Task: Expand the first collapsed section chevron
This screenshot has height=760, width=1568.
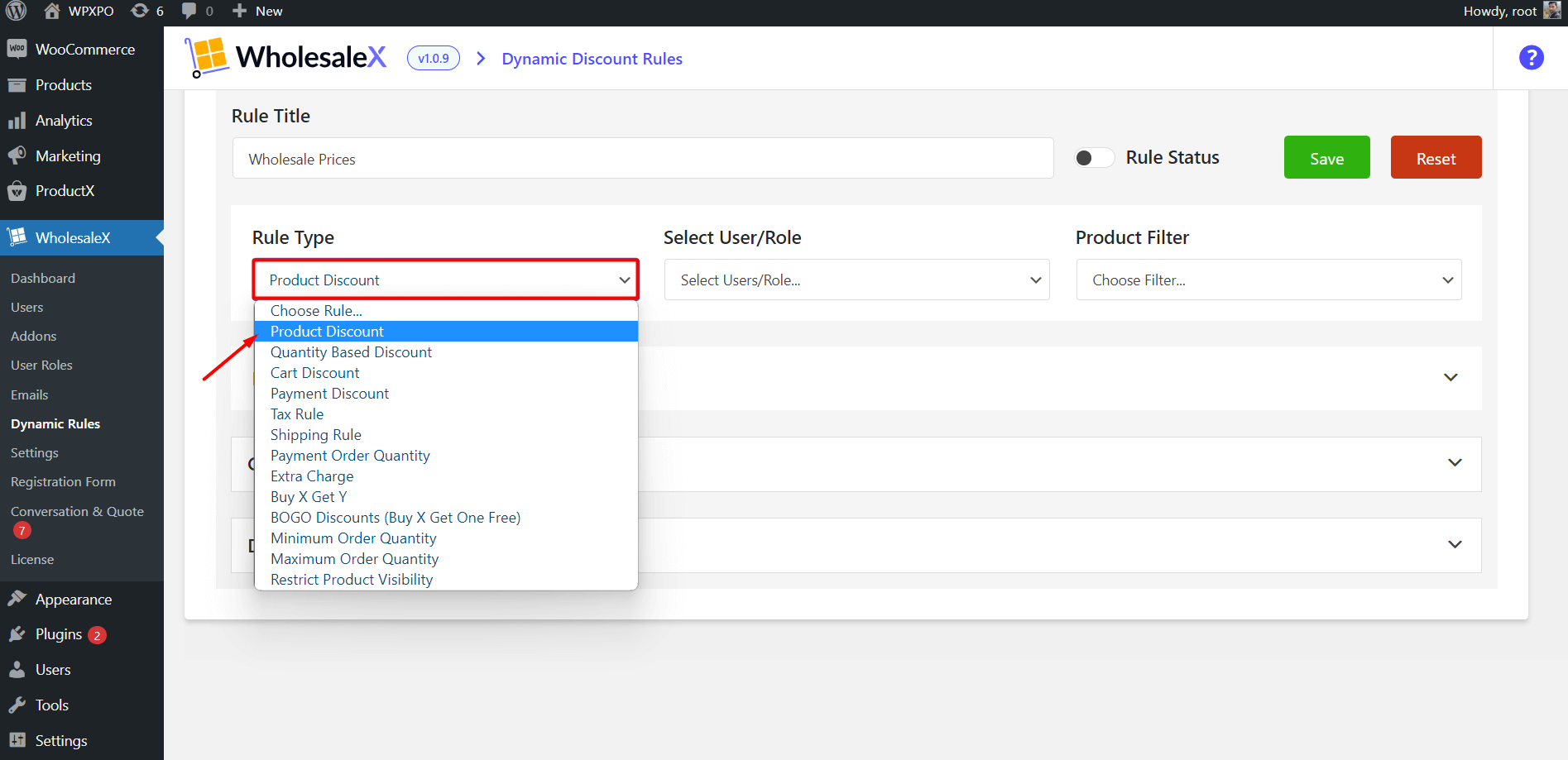Action: (1451, 377)
